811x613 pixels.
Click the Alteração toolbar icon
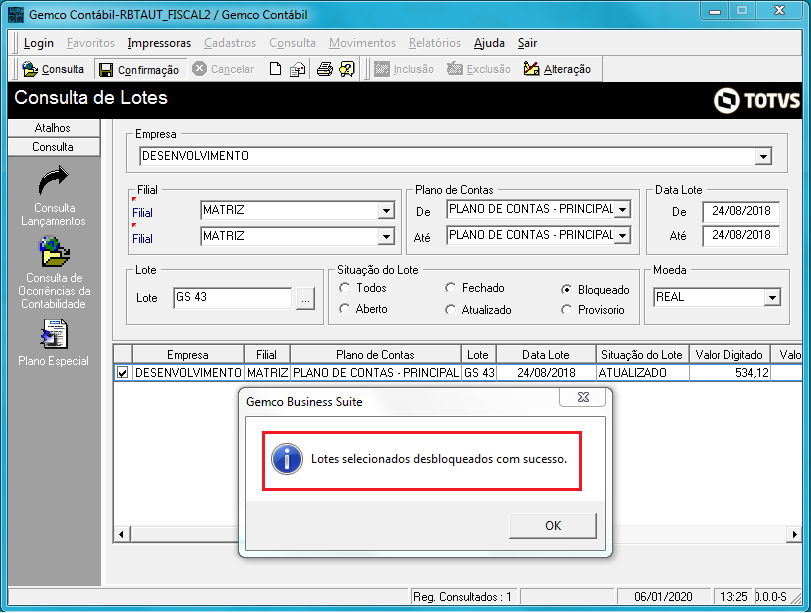pos(531,69)
